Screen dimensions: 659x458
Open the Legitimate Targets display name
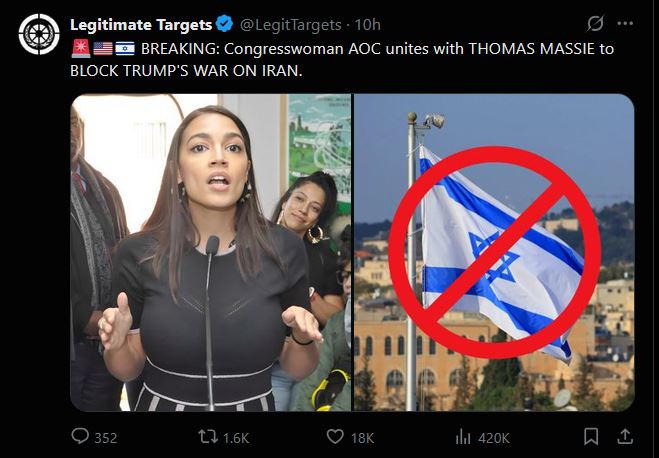pyautogui.click(x=141, y=25)
